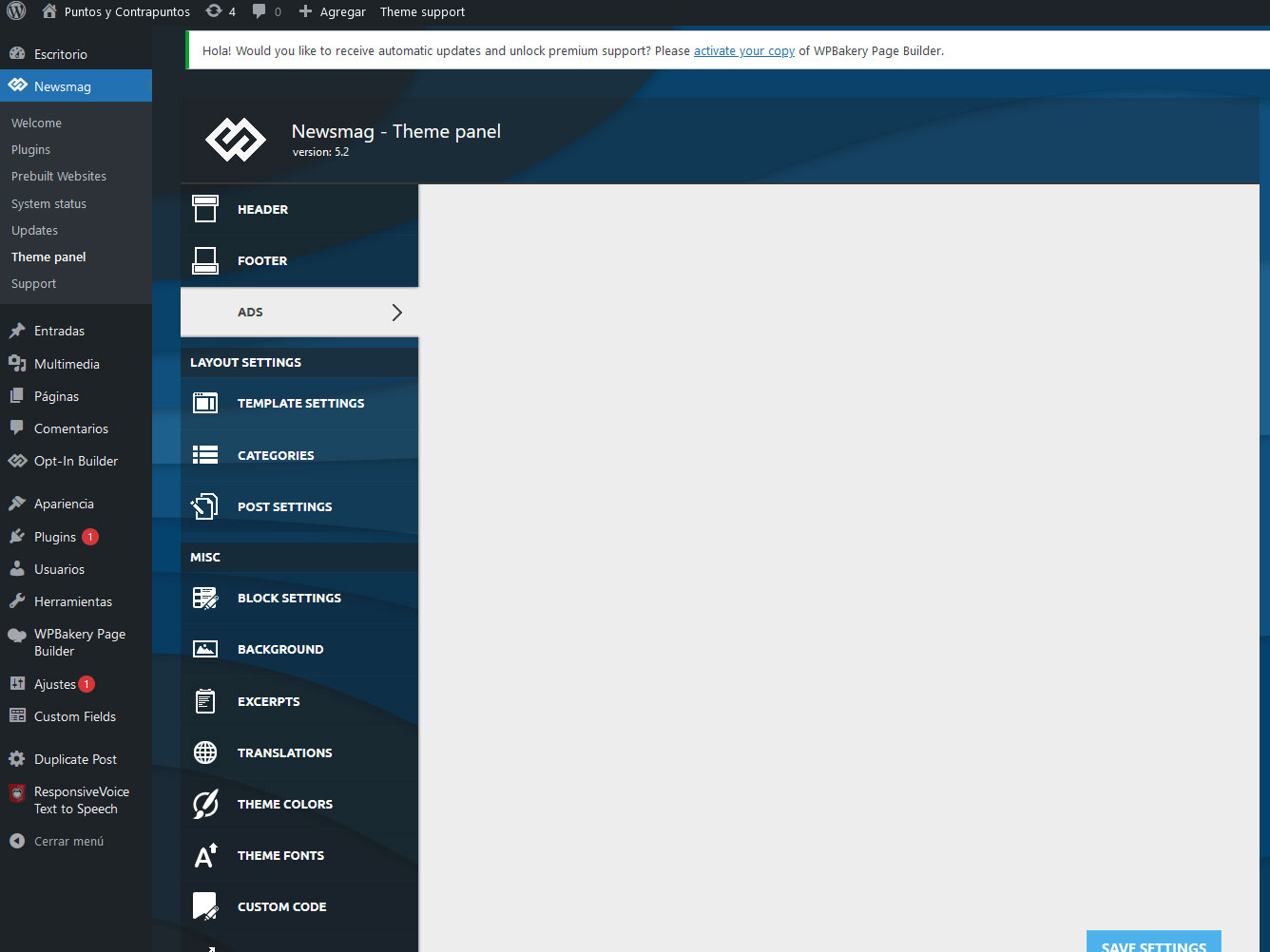Viewport: 1270px width, 952px height.
Task: Open the comments bubble icon in admin bar
Action: coord(259,11)
